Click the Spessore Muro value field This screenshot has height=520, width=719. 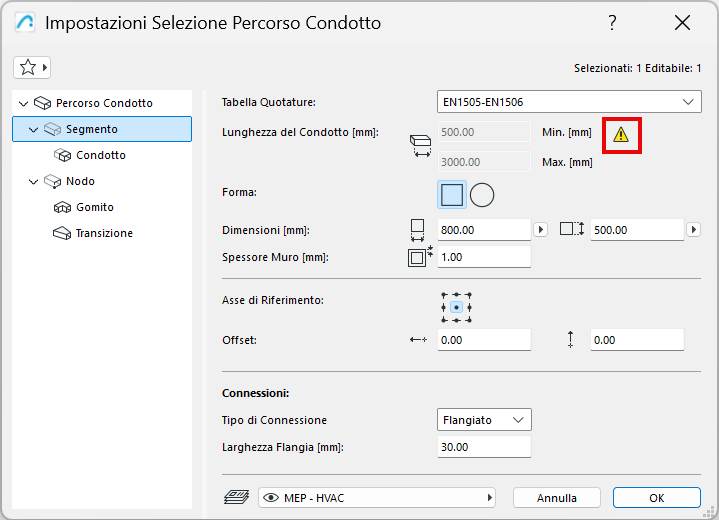484,256
